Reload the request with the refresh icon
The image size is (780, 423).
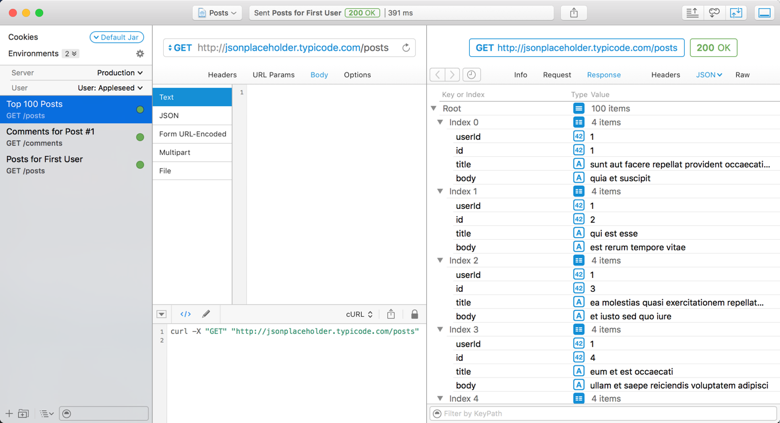pyautogui.click(x=406, y=48)
